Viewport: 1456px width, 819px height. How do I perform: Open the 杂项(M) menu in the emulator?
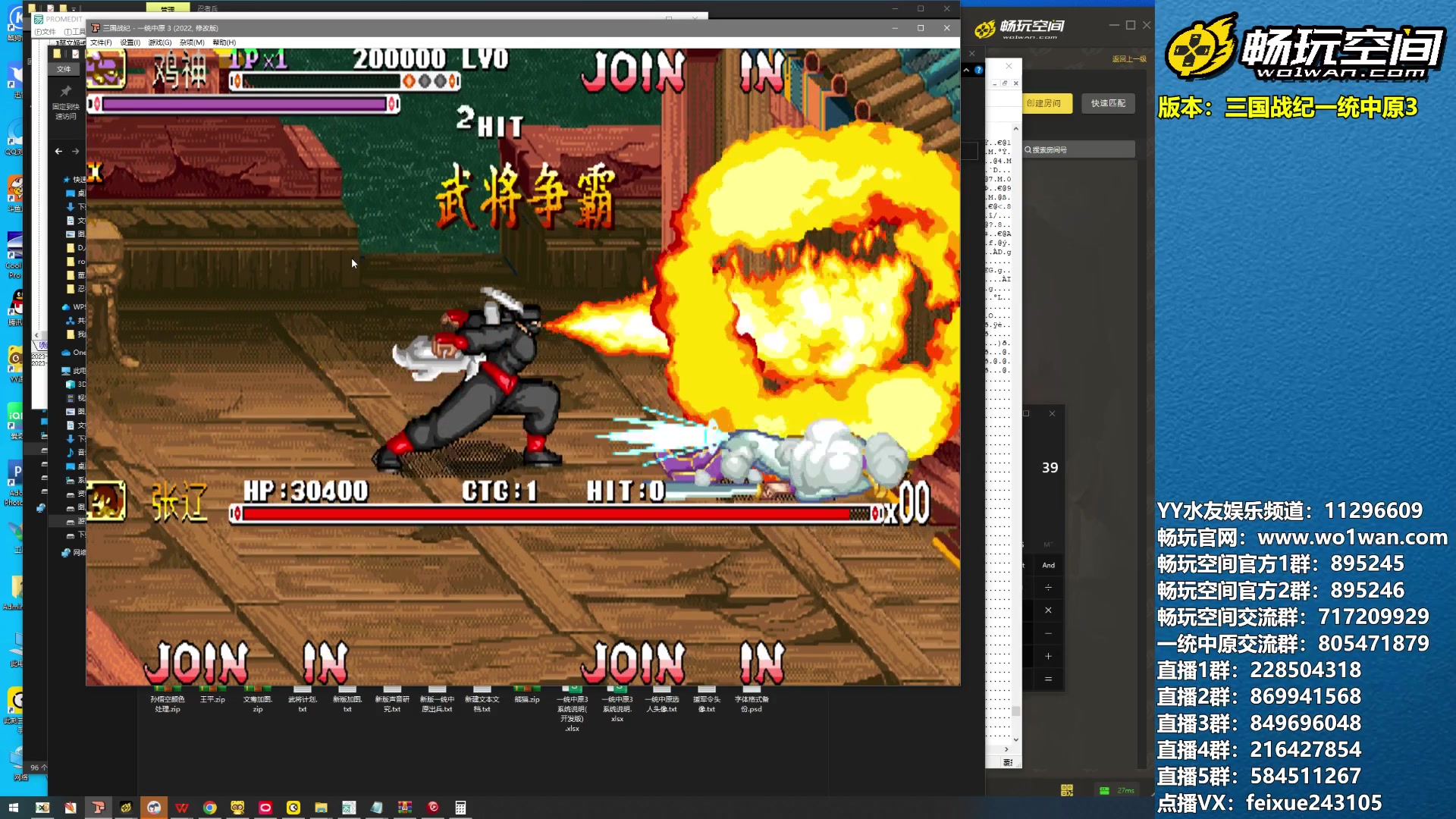(192, 42)
